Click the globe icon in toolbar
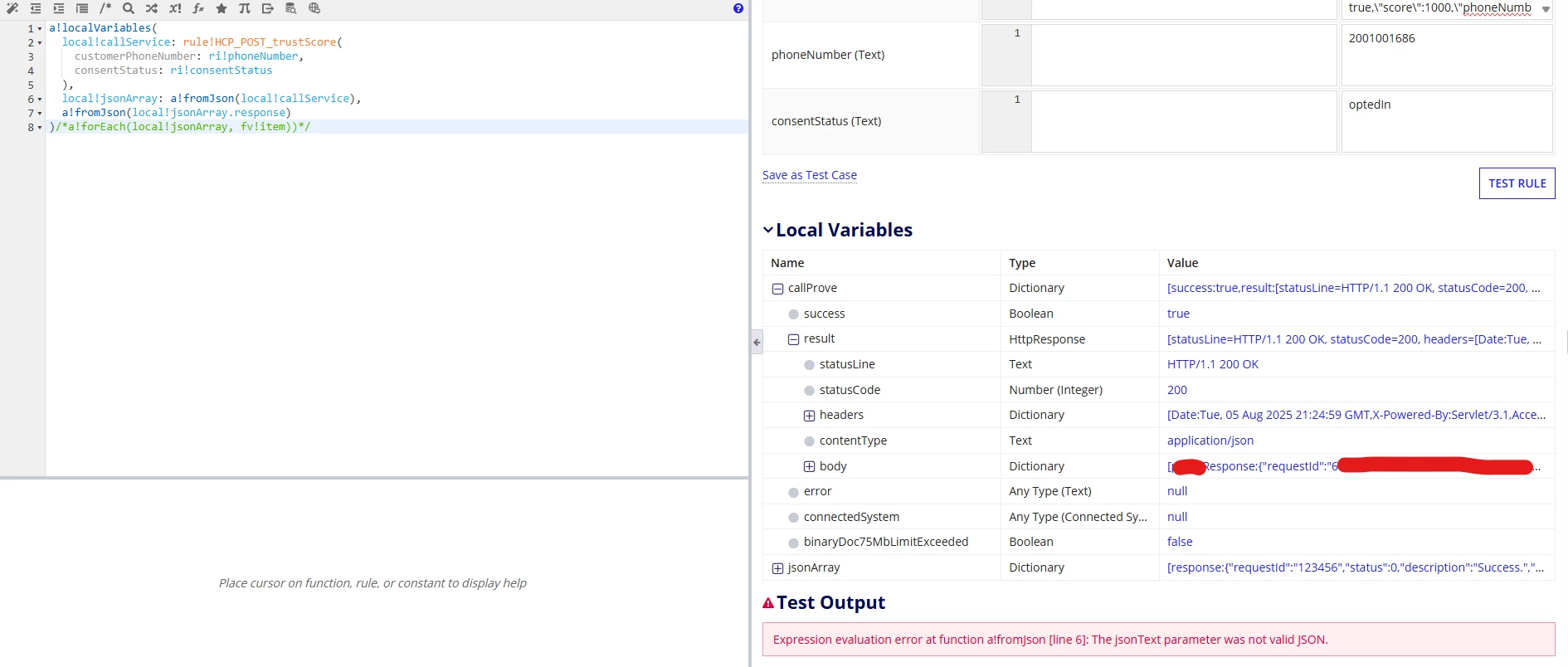Image resolution: width=1568 pixels, height=667 pixels. click(x=314, y=8)
